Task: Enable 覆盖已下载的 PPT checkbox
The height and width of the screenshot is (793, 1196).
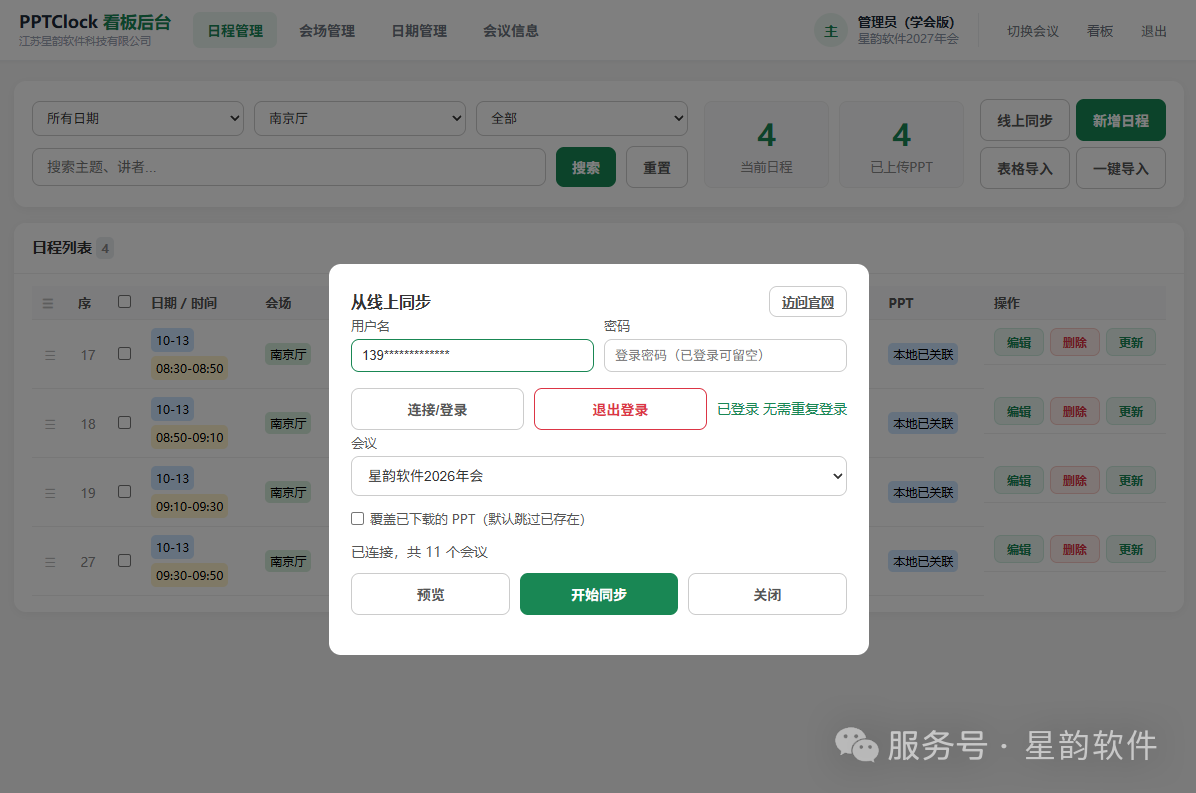Action: 357,518
